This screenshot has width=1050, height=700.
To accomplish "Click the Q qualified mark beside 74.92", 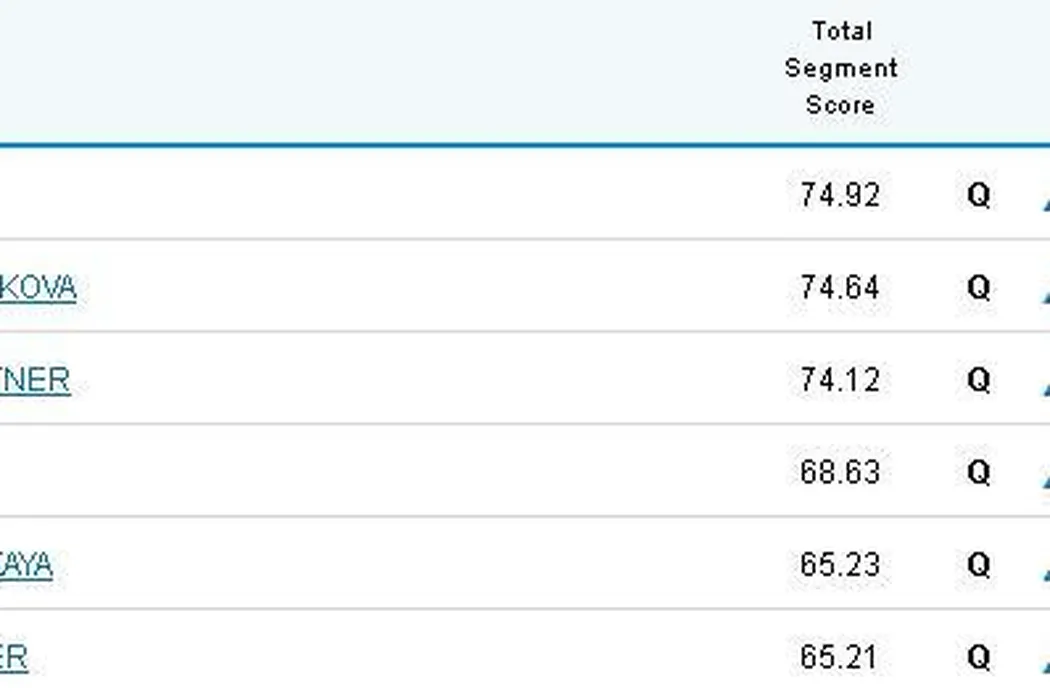I will (x=978, y=196).
